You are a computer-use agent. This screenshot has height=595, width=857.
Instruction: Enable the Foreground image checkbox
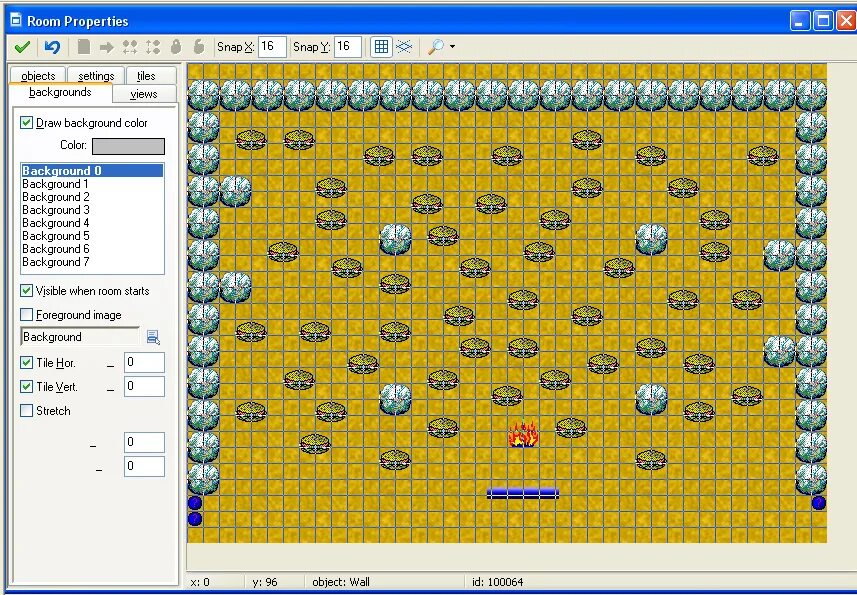26,315
